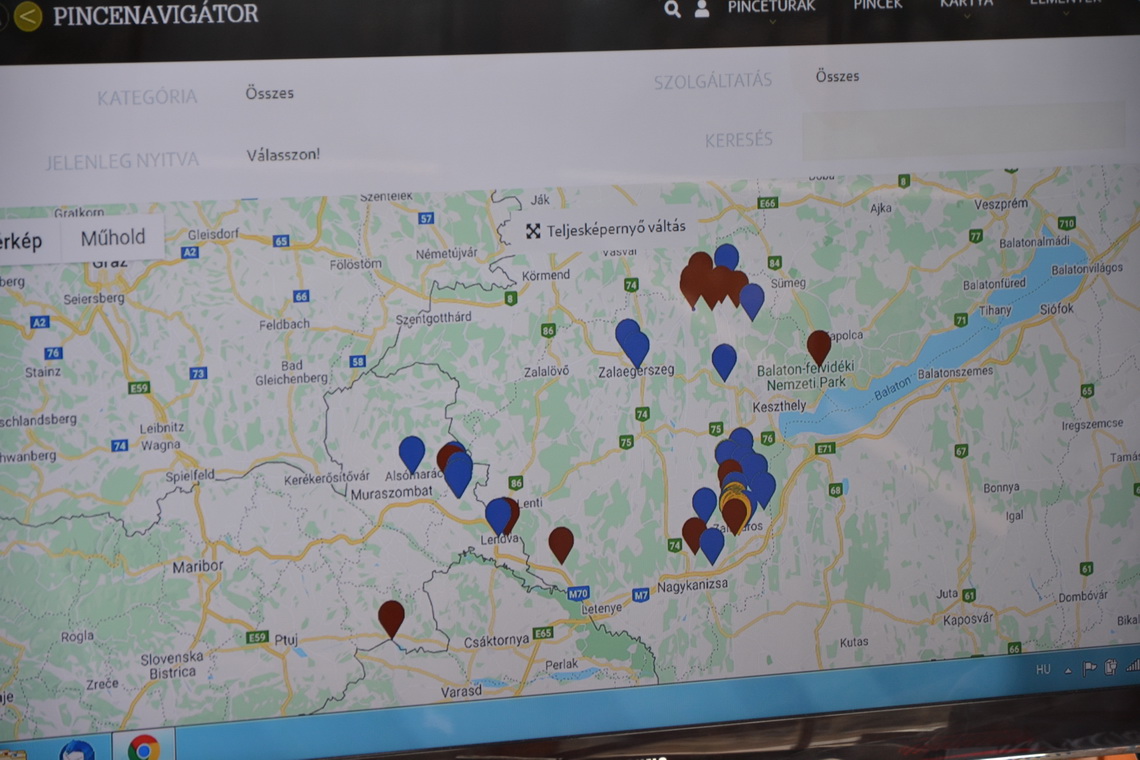
Task: Open search with the magnifier icon
Action: coord(672,9)
